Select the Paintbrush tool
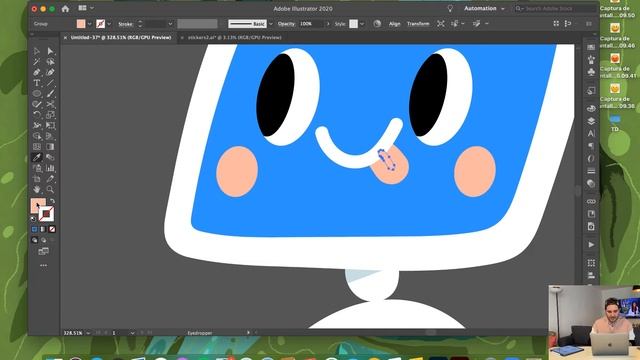 pos(50,93)
